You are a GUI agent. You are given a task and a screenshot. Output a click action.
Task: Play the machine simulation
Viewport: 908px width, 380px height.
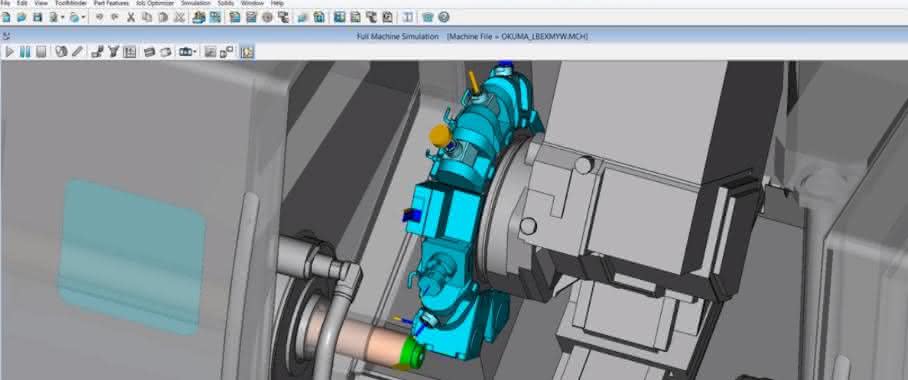9,52
